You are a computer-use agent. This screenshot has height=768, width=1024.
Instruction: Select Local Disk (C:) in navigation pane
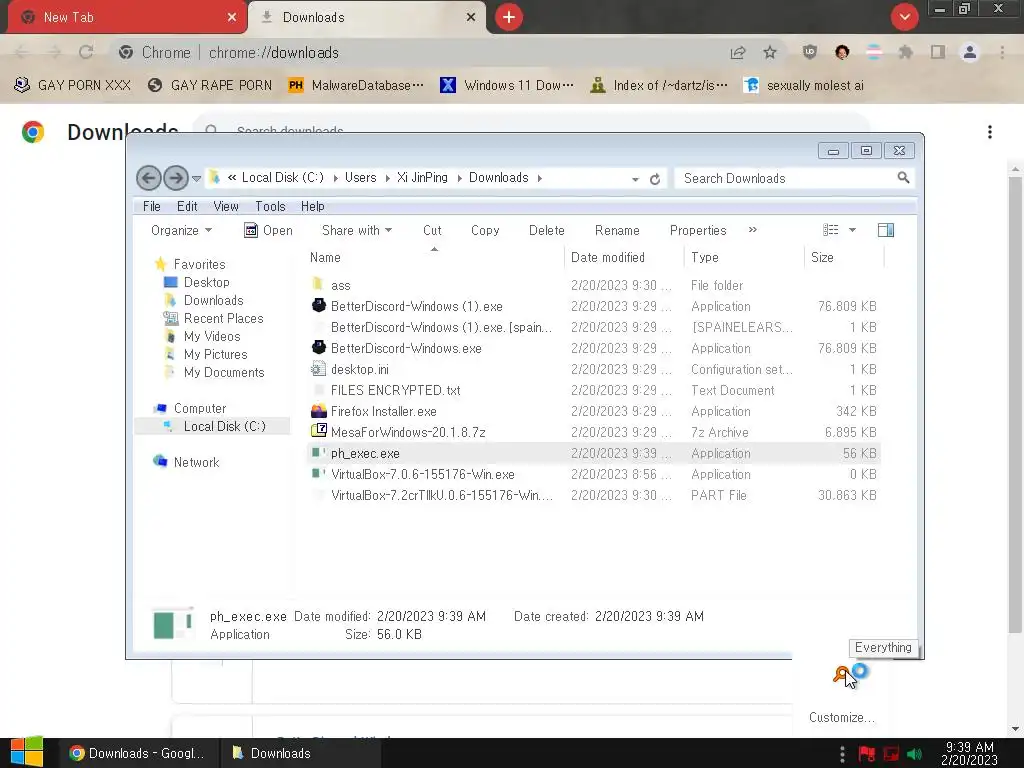[224, 426]
